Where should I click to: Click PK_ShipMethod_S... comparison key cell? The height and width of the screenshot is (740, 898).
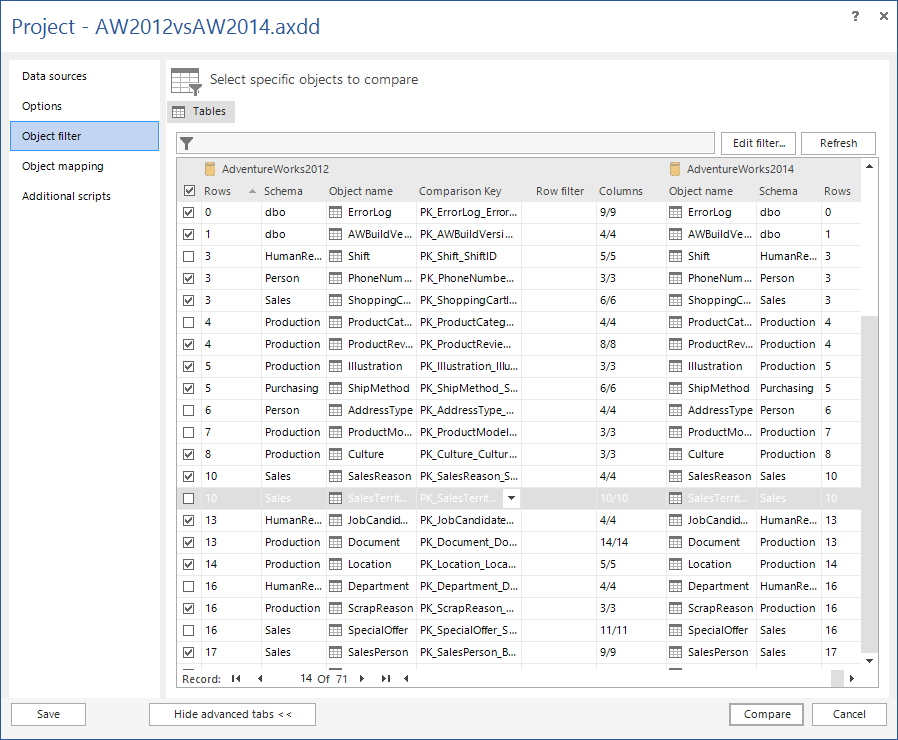[x=468, y=388]
